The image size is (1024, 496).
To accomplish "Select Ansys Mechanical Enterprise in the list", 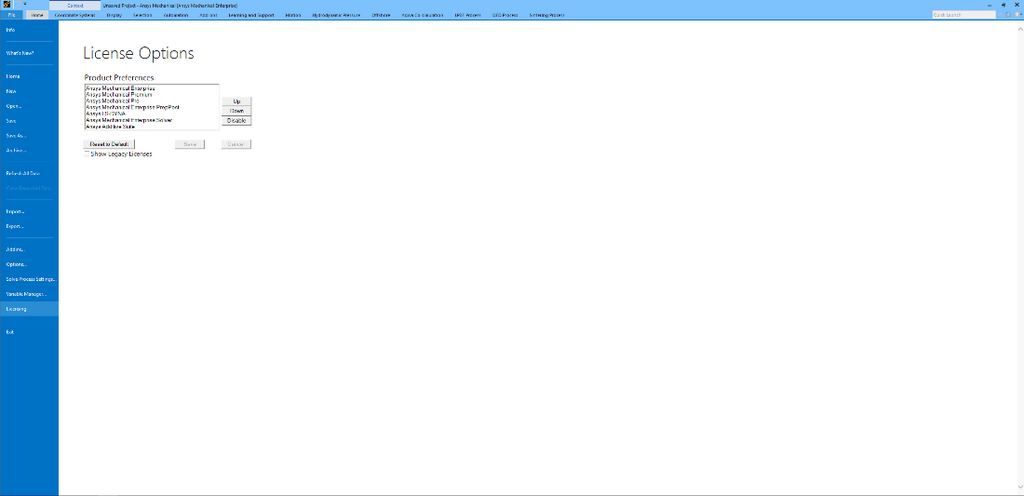I will pos(120,87).
